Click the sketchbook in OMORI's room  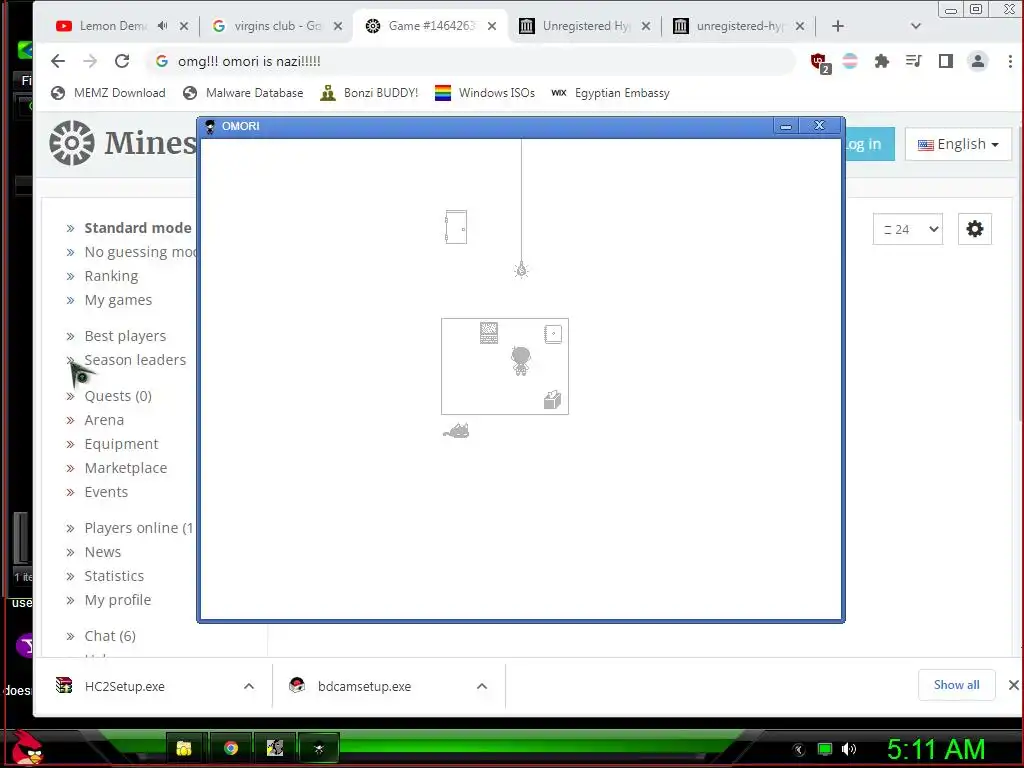tap(553, 334)
